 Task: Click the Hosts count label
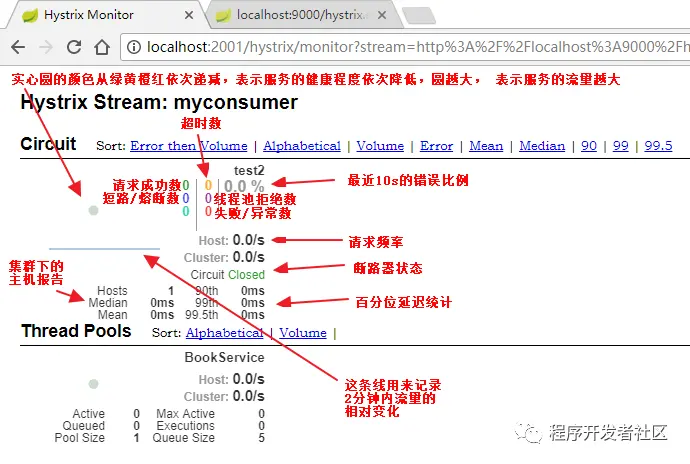(112, 291)
